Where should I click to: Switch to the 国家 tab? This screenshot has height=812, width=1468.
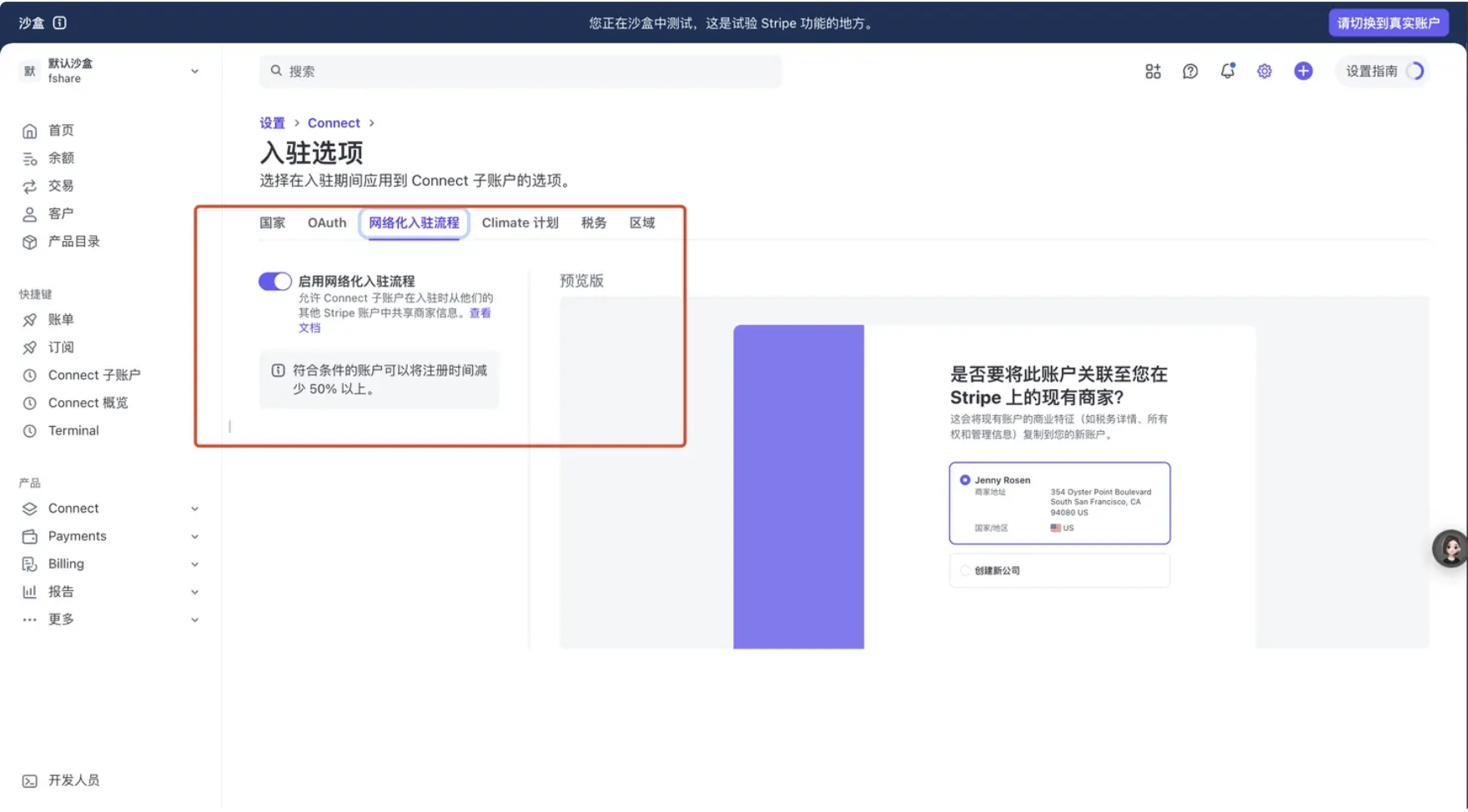pos(272,223)
